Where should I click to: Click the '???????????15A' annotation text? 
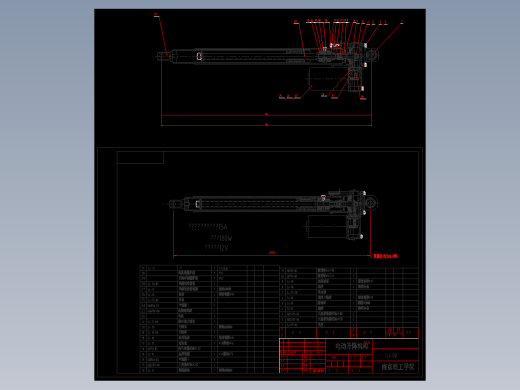(x=208, y=227)
